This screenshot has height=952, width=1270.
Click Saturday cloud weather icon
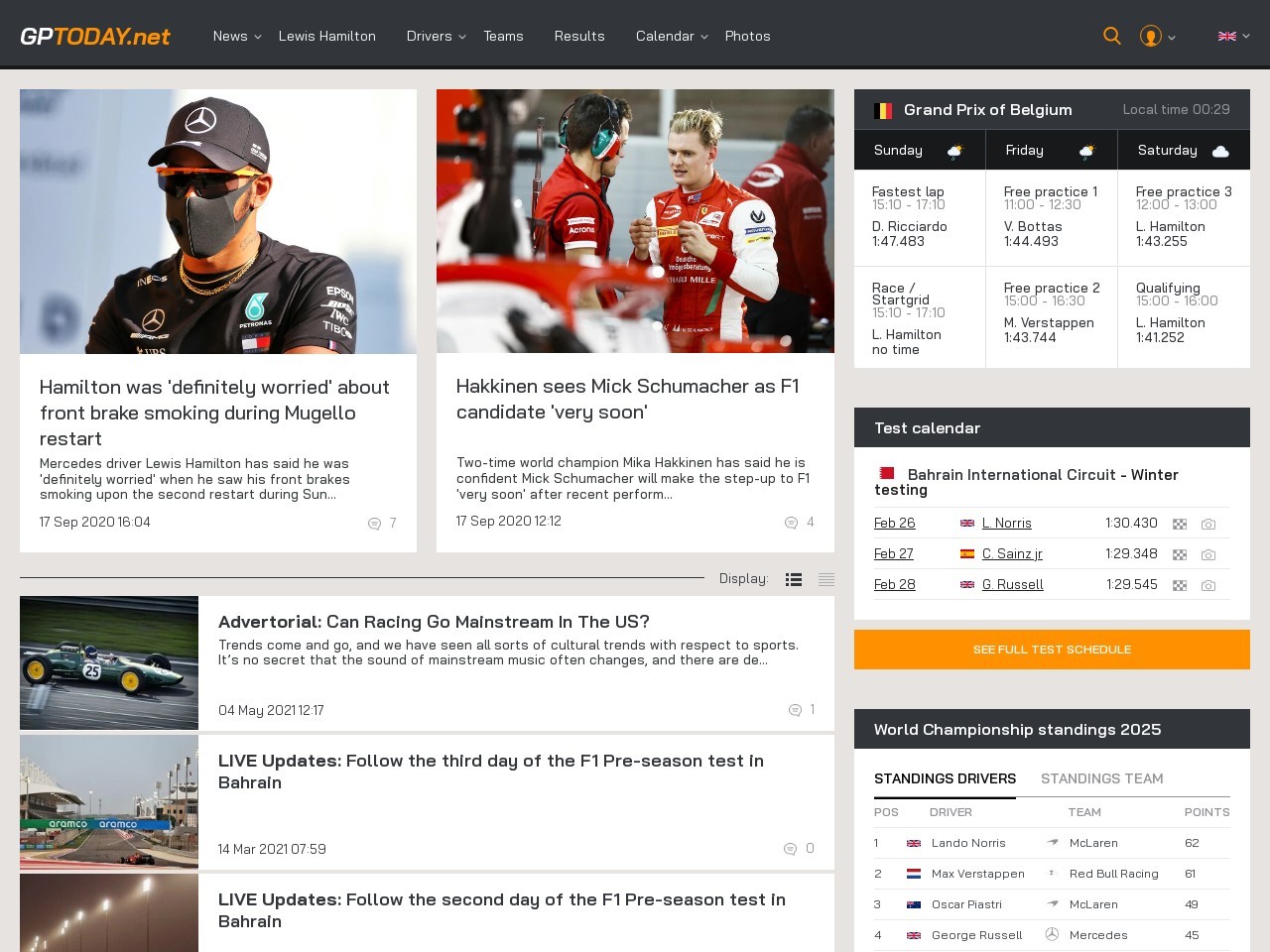tap(1220, 151)
